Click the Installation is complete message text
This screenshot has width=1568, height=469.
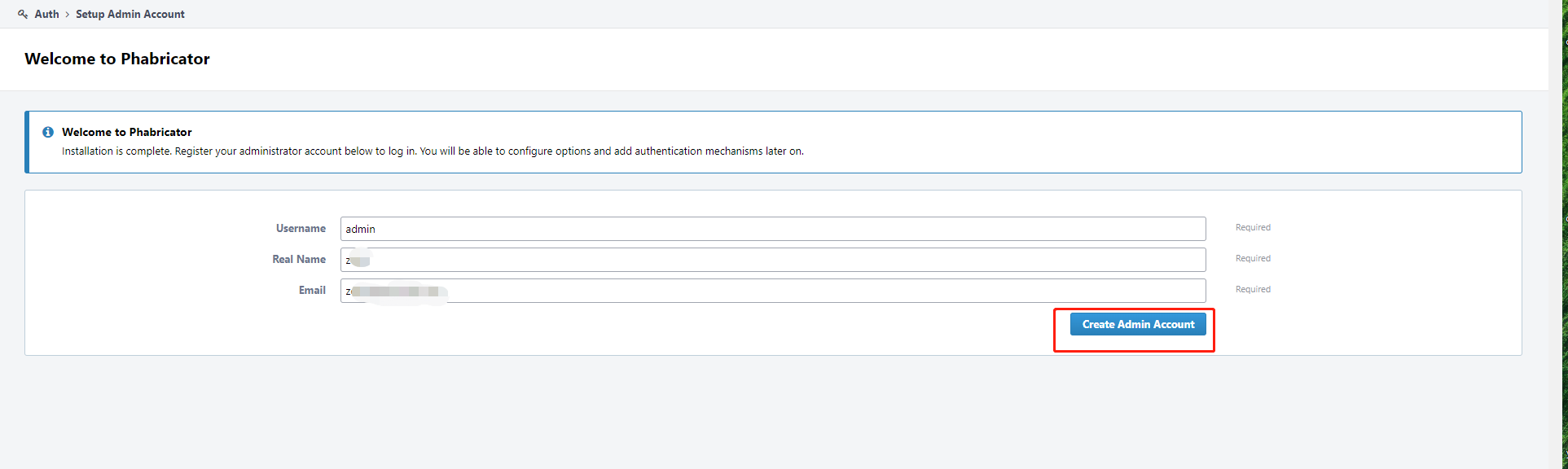pos(433,151)
